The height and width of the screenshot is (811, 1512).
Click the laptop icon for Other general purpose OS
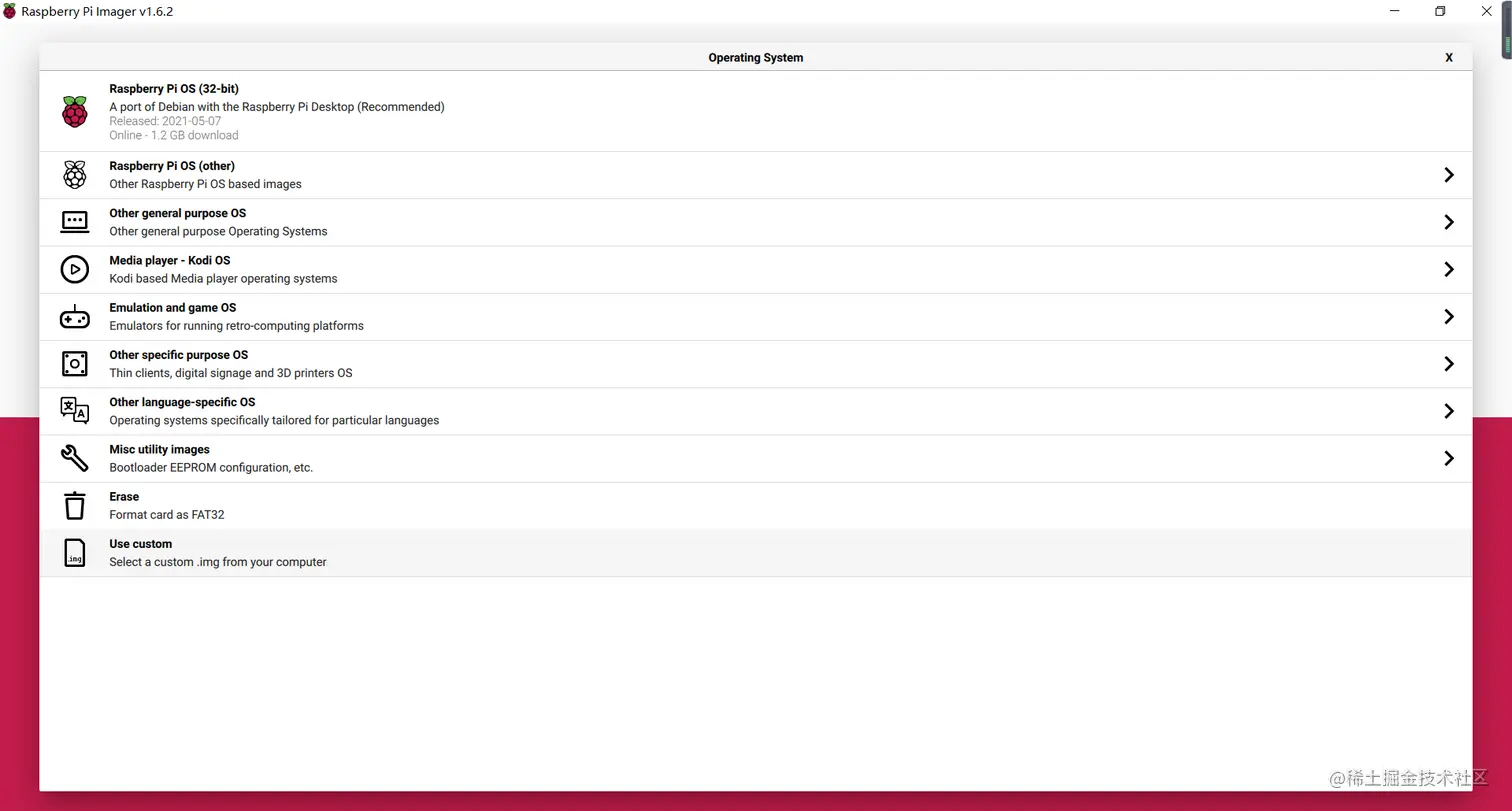click(74, 222)
